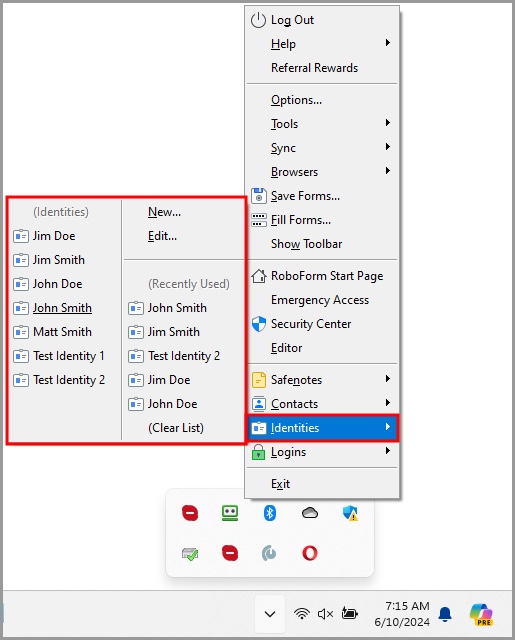The width and height of the screenshot is (515, 640).
Task: Choose Show Toolbar menu entry
Action: (x=322, y=244)
